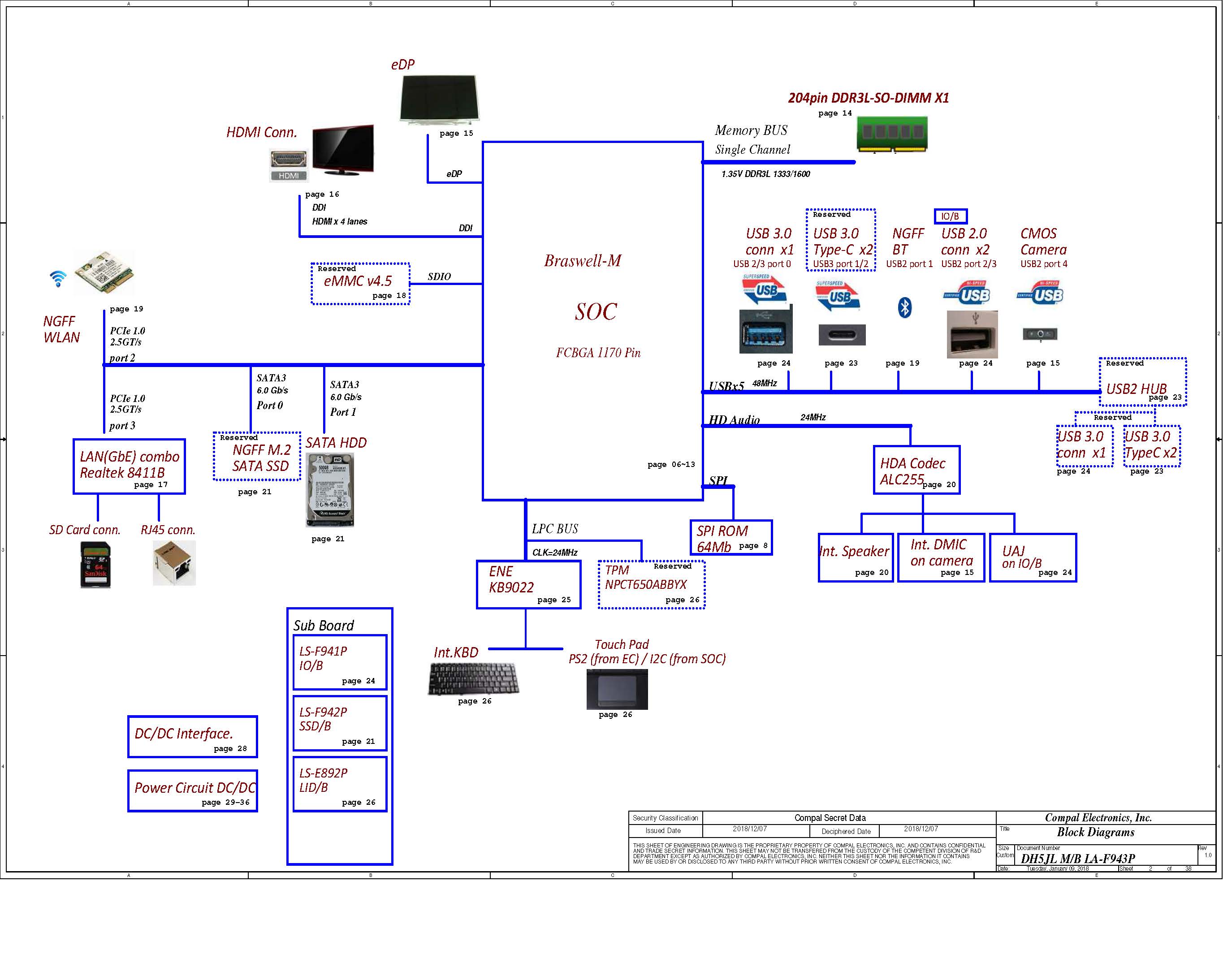Viewport: 1232px width, 963px height.
Task: Select the DC/DC Interface box
Action: pos(192,737)
